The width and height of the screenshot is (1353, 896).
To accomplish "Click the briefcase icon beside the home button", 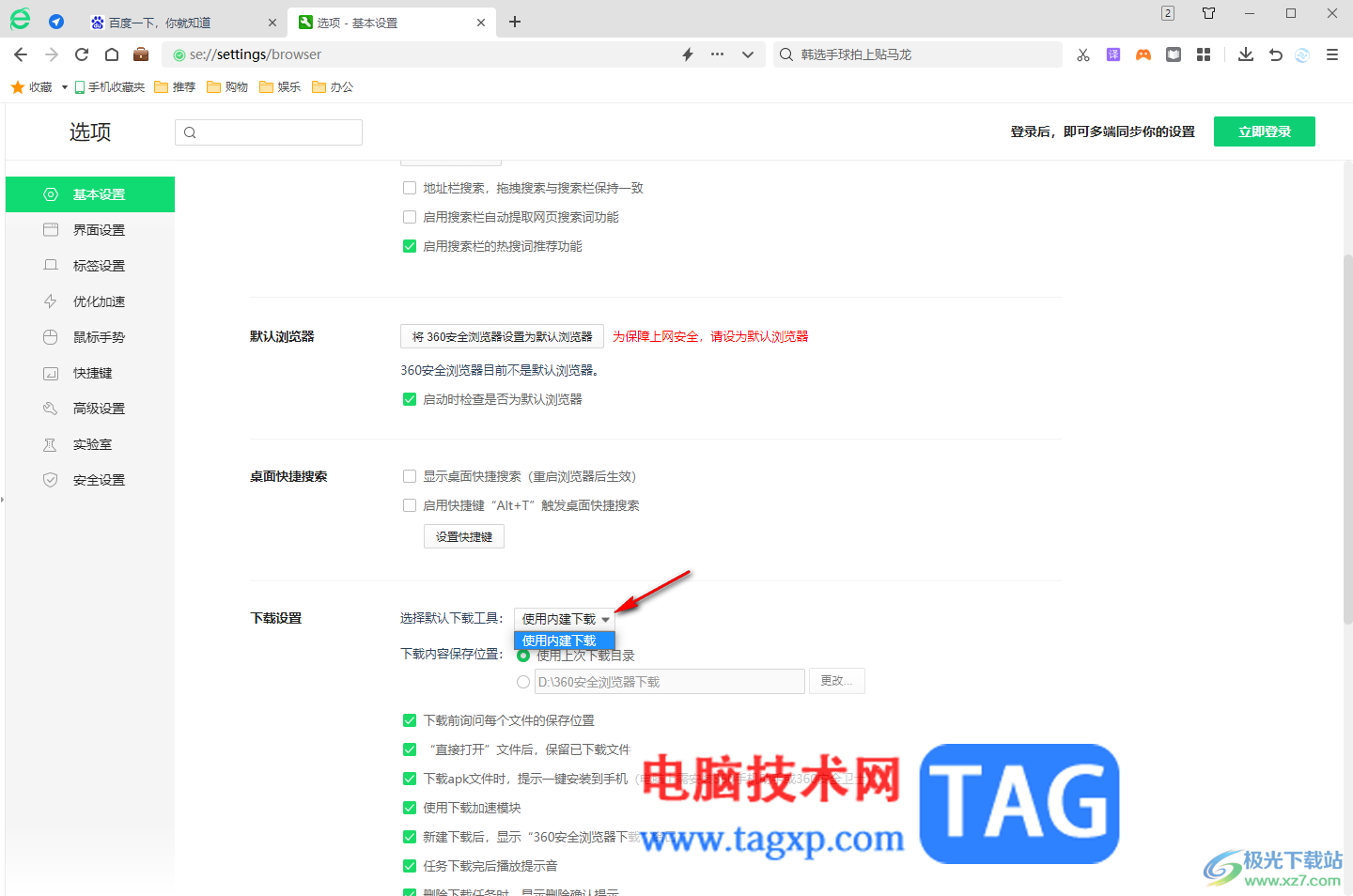I will point(141,54).
